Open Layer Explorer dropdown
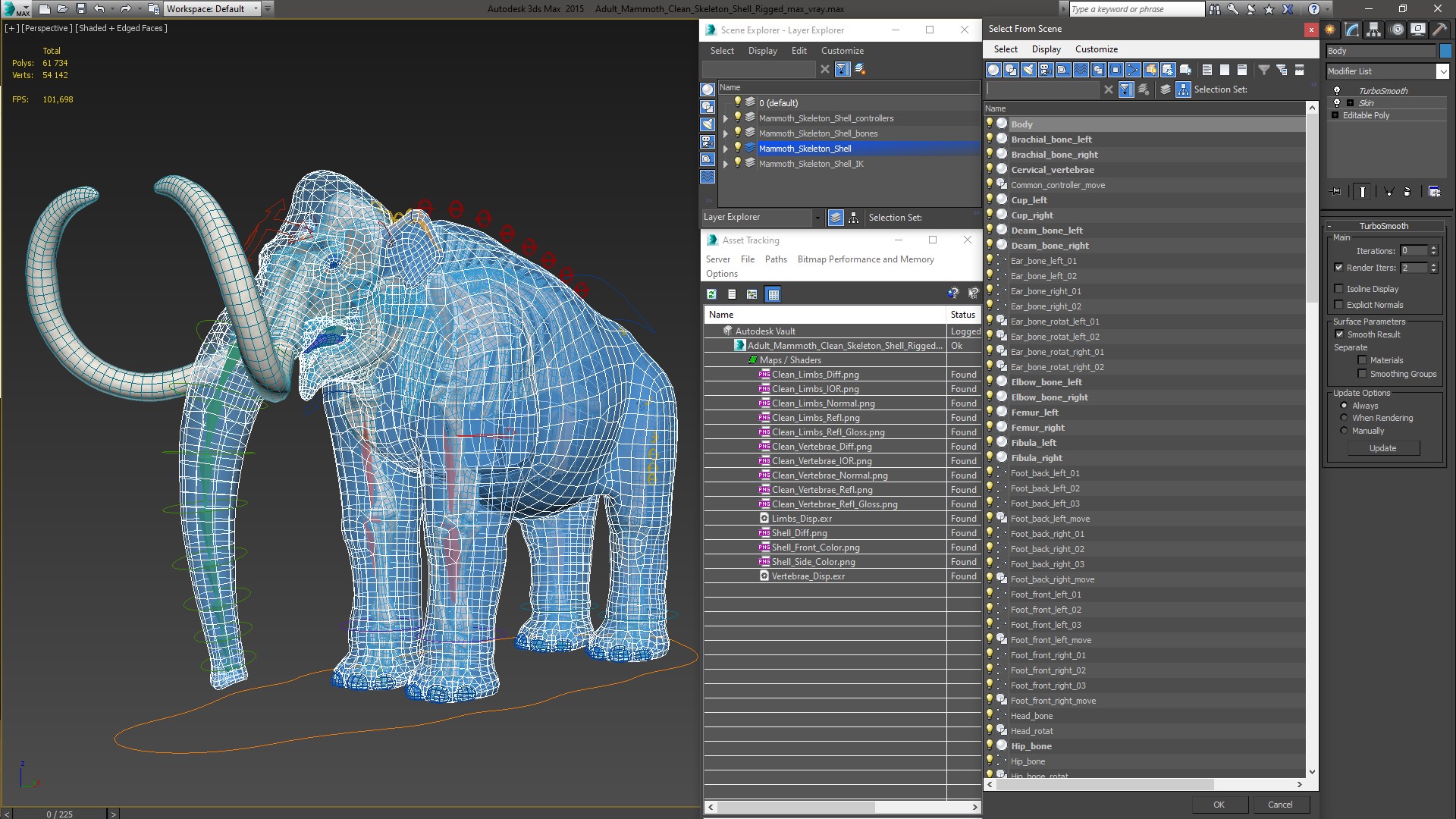 click(817, 218)
